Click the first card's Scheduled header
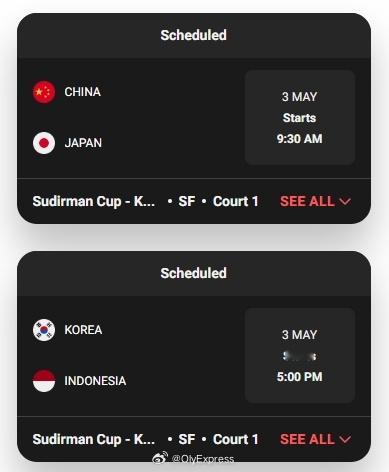The image size is (389, 472). pyautogui.click(x=194, y=35)
